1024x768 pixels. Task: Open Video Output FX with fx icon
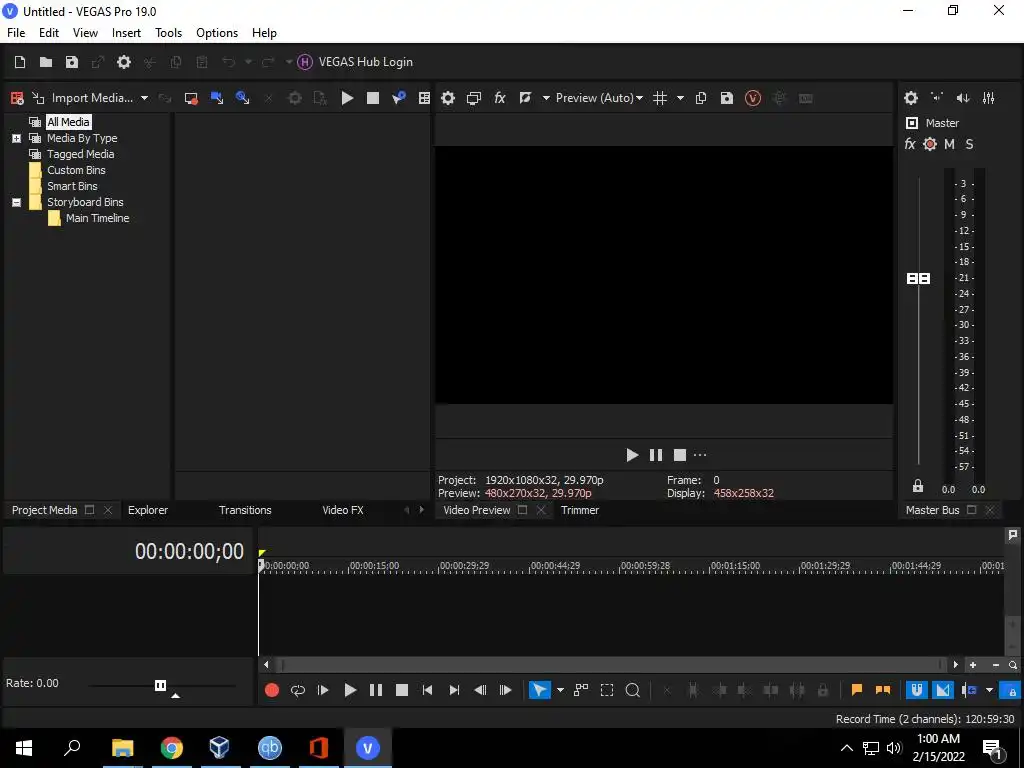point(500,98)
